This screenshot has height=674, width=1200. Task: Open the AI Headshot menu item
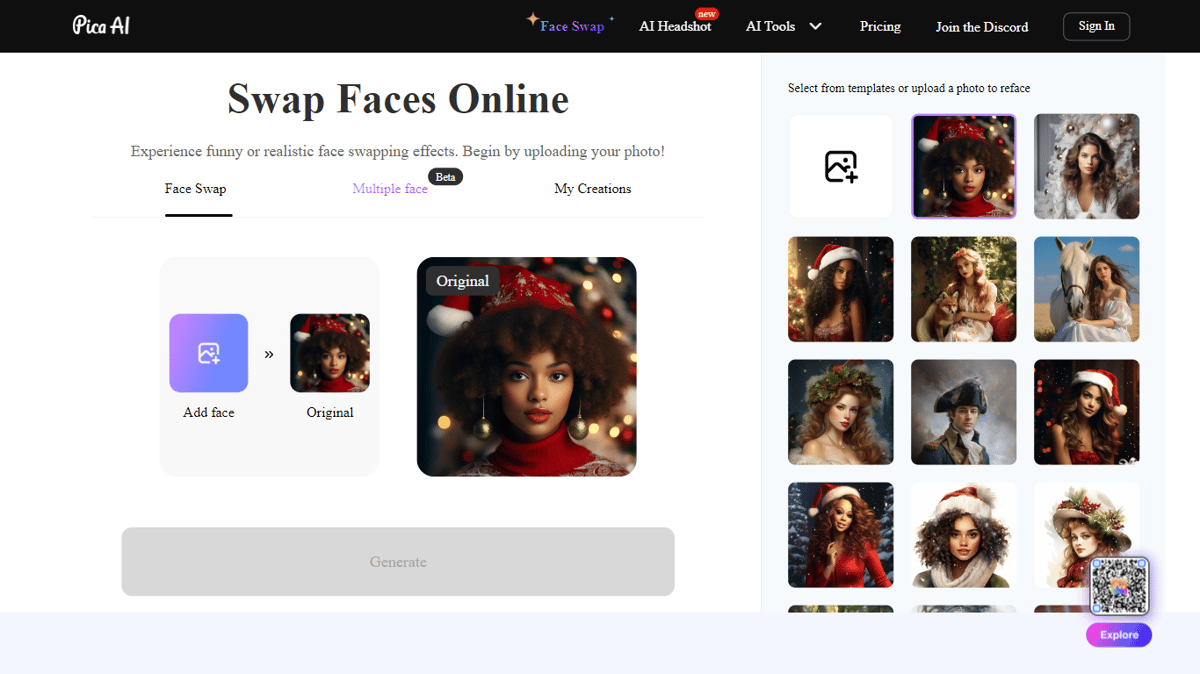[x=676, y=26]
